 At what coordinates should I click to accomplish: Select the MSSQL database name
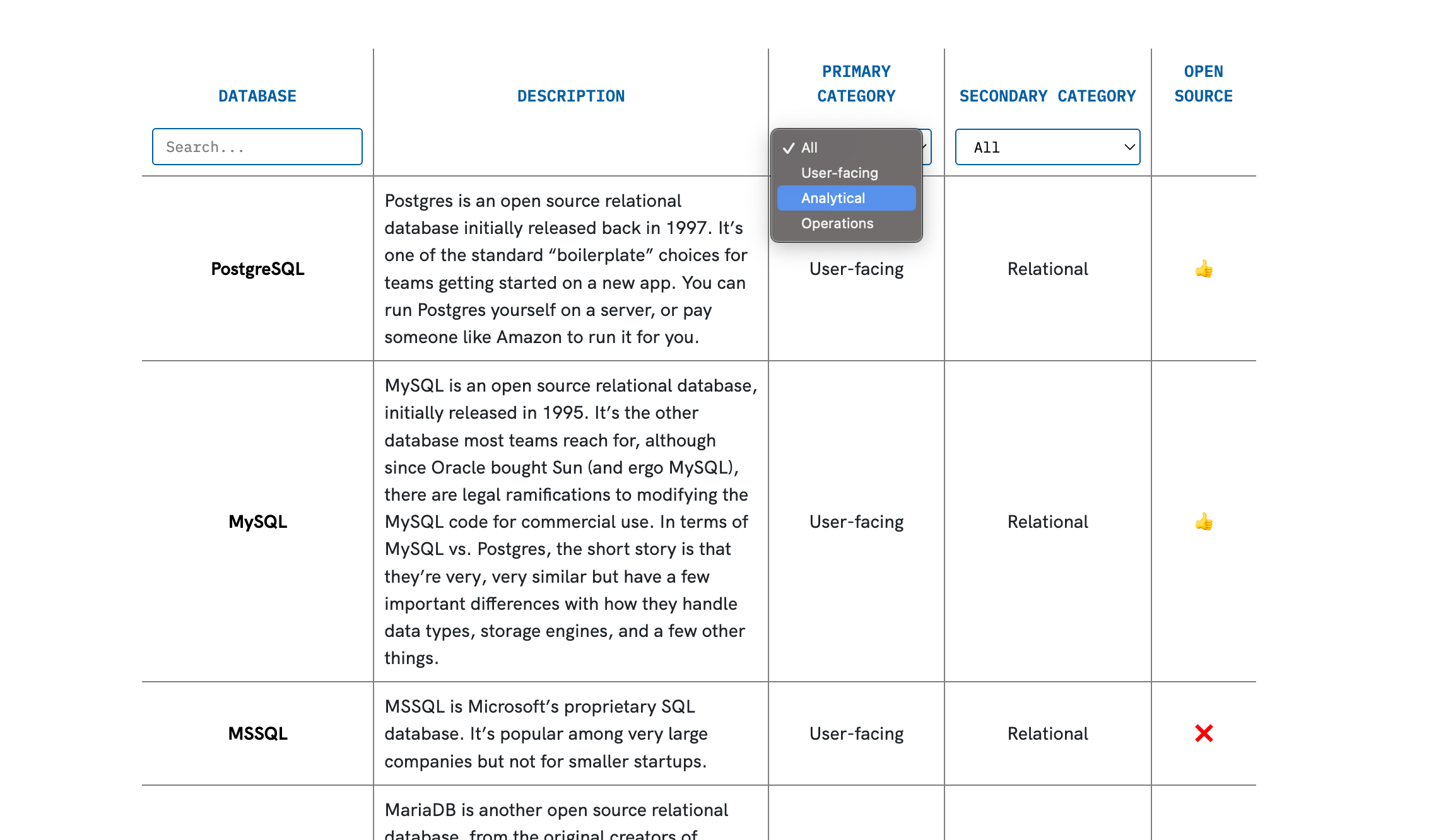point(257,733)
